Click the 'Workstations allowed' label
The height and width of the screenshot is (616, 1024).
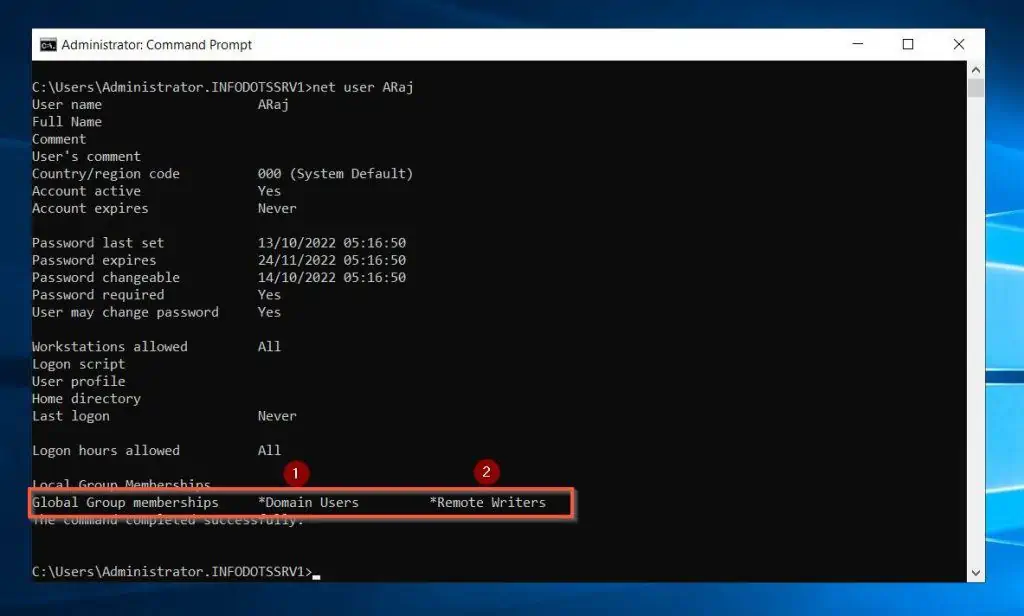click(x=110, y=347)
